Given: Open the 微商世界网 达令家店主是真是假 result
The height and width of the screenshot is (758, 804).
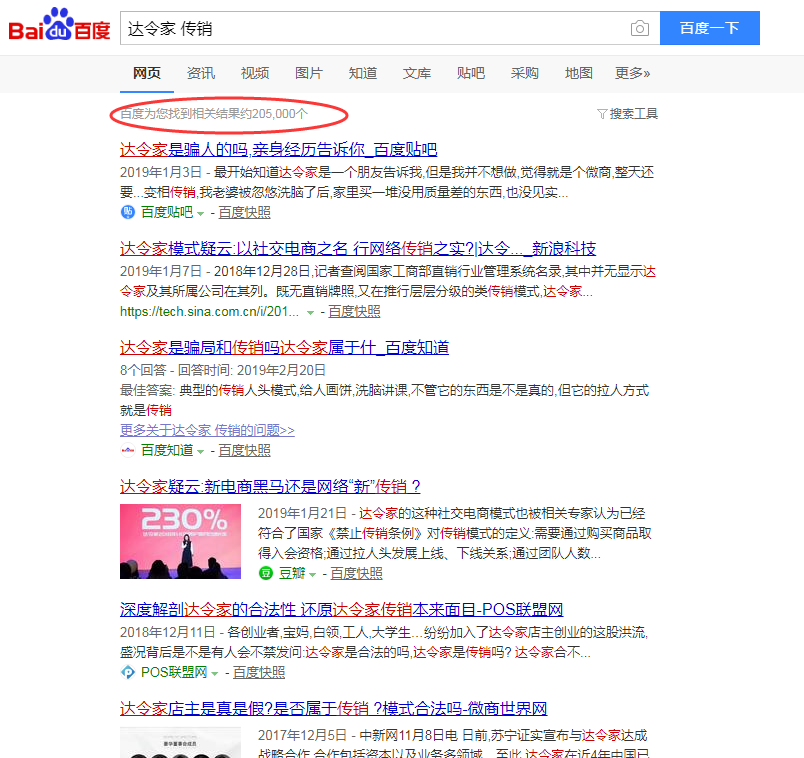Looking at the screenshot, I should [334, 709].
